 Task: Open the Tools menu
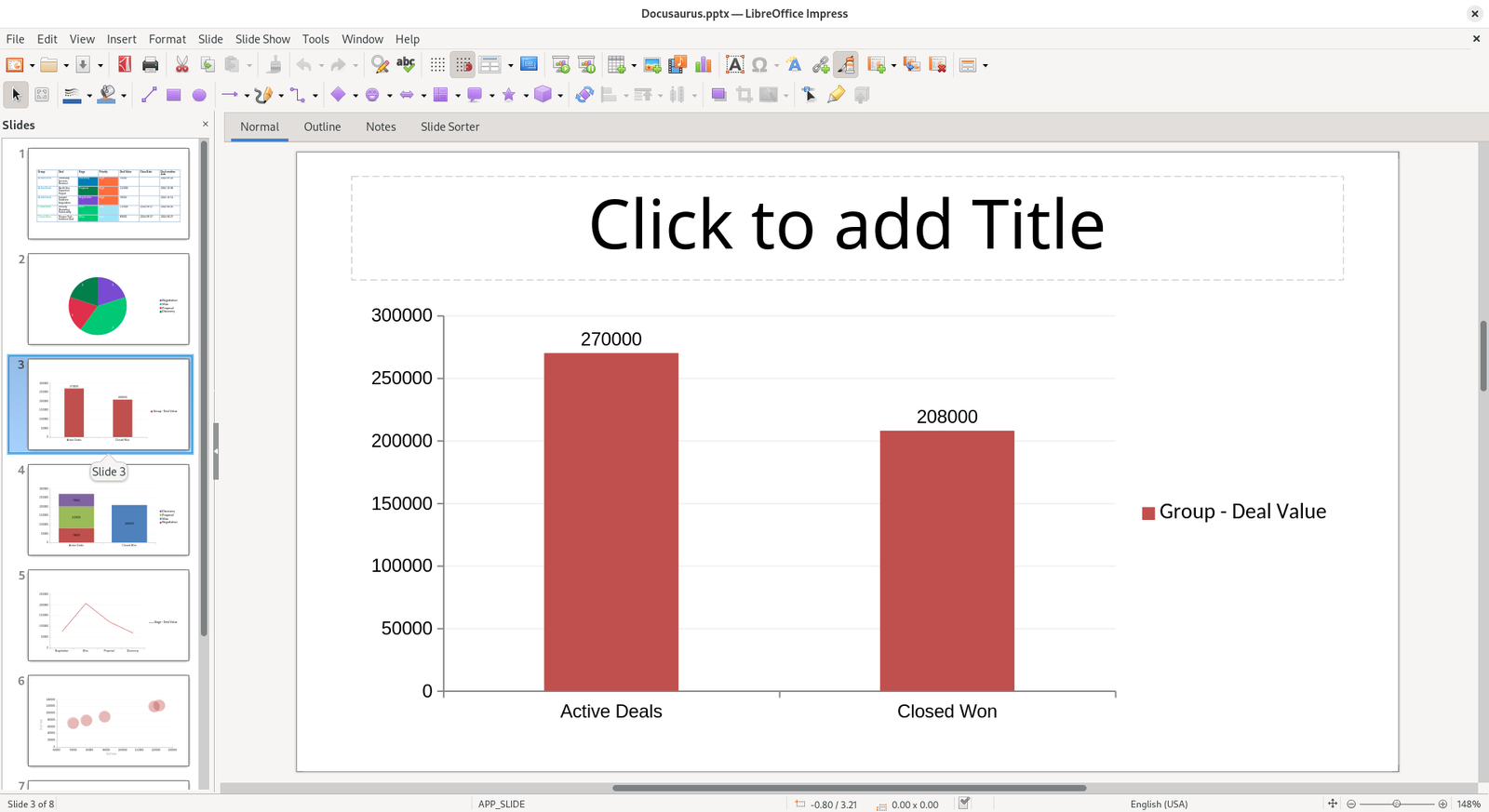[315, 39]
